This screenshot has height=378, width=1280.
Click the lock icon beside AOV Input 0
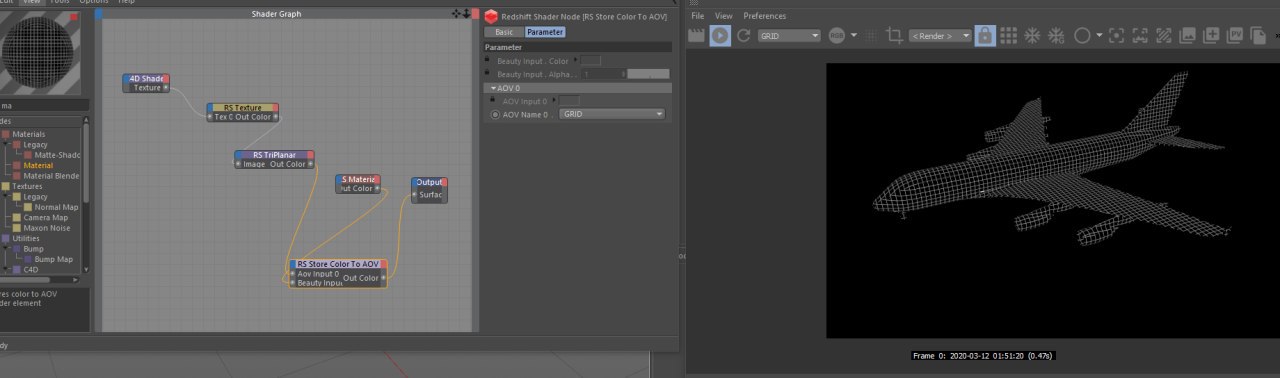tap(493, 100)
